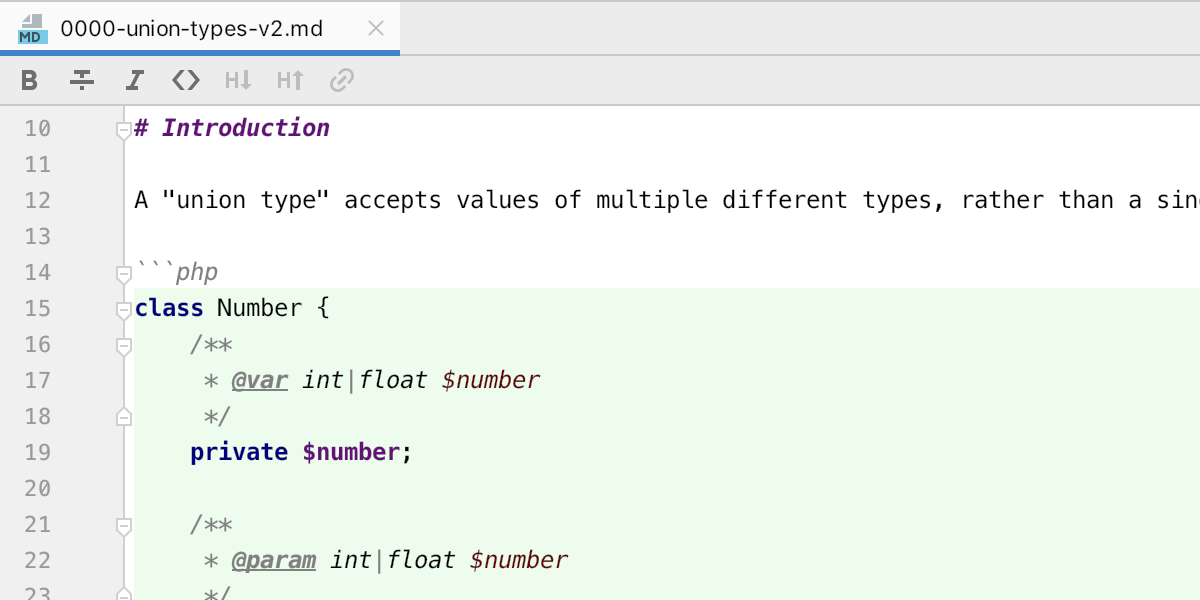The image size is (1200, 600).
Task: Collapse the php code fence block
Action: [x=122, y=272]
